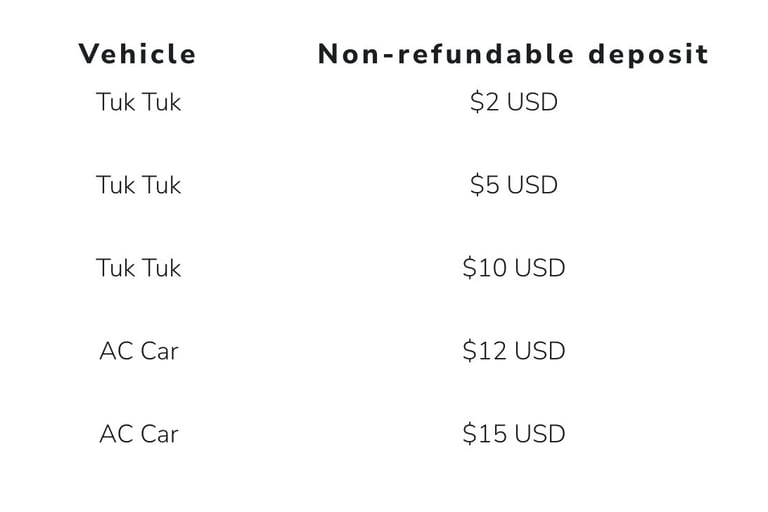This screenshot has height=512, width=768.
Task: Select Tuk Tuk in the $2 row
Action: (x=138, y=102)
